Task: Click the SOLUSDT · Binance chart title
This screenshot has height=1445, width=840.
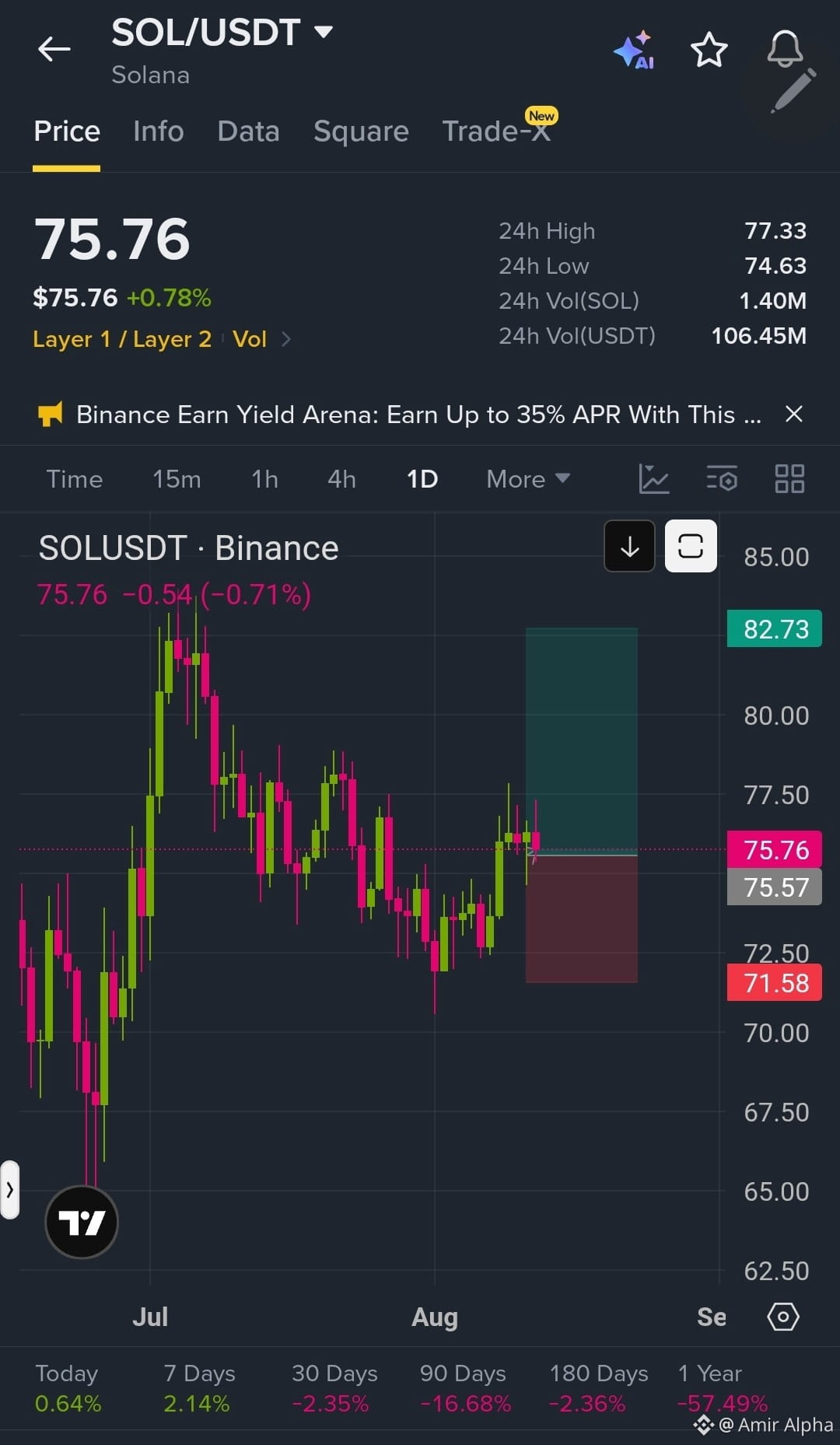Action: [x=189, y=548]
